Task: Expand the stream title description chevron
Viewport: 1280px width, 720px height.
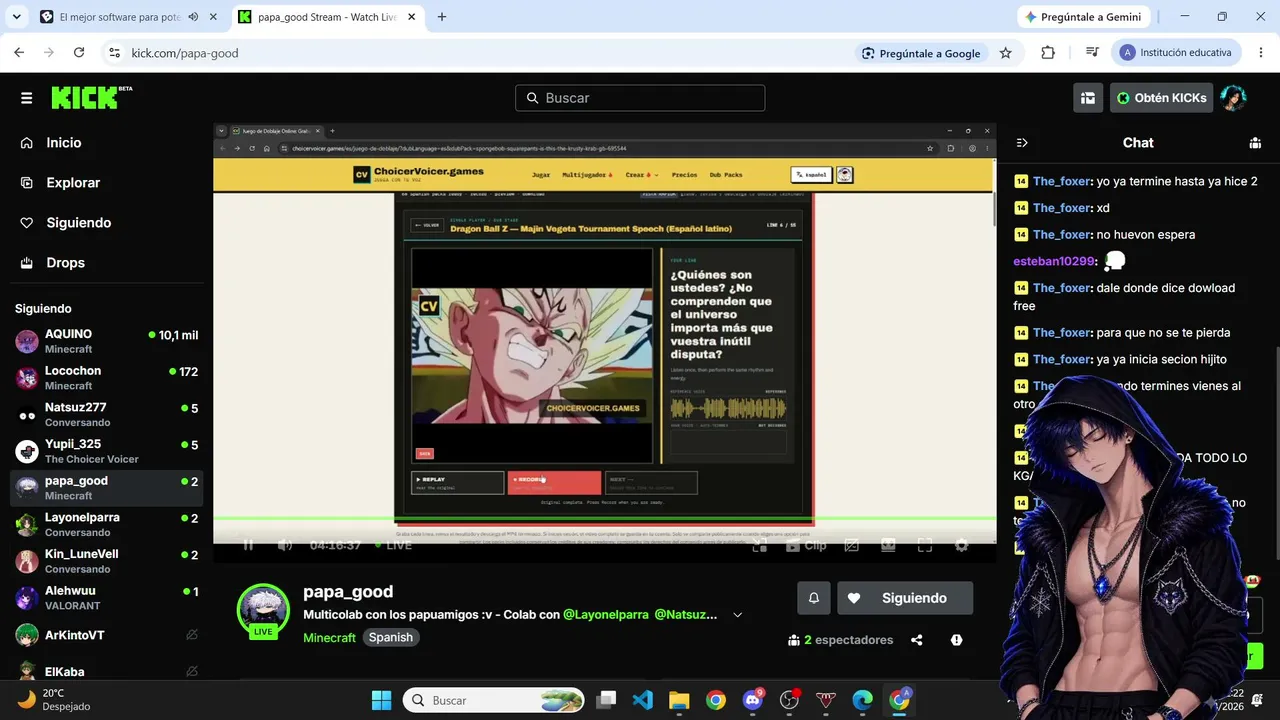Action: pyautogui.click(x=738, y=615)
